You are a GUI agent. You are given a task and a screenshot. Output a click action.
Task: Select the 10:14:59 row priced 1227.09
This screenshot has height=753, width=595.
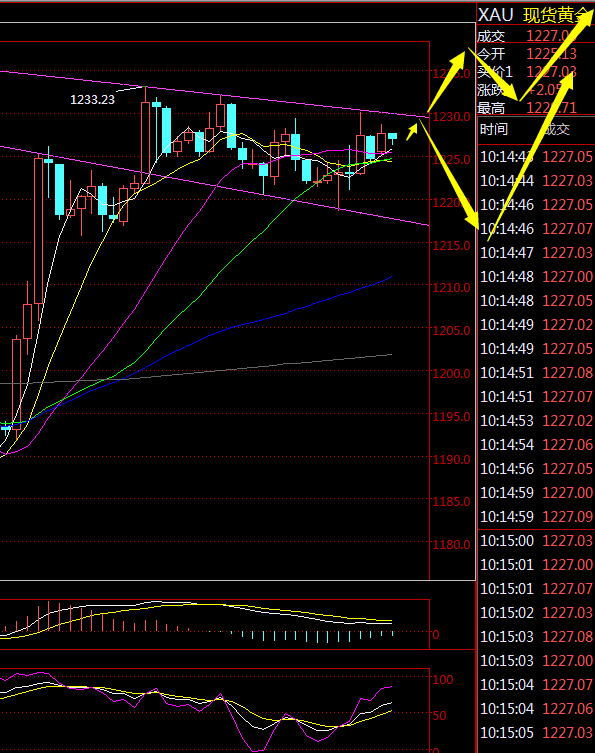click(536, 517)
